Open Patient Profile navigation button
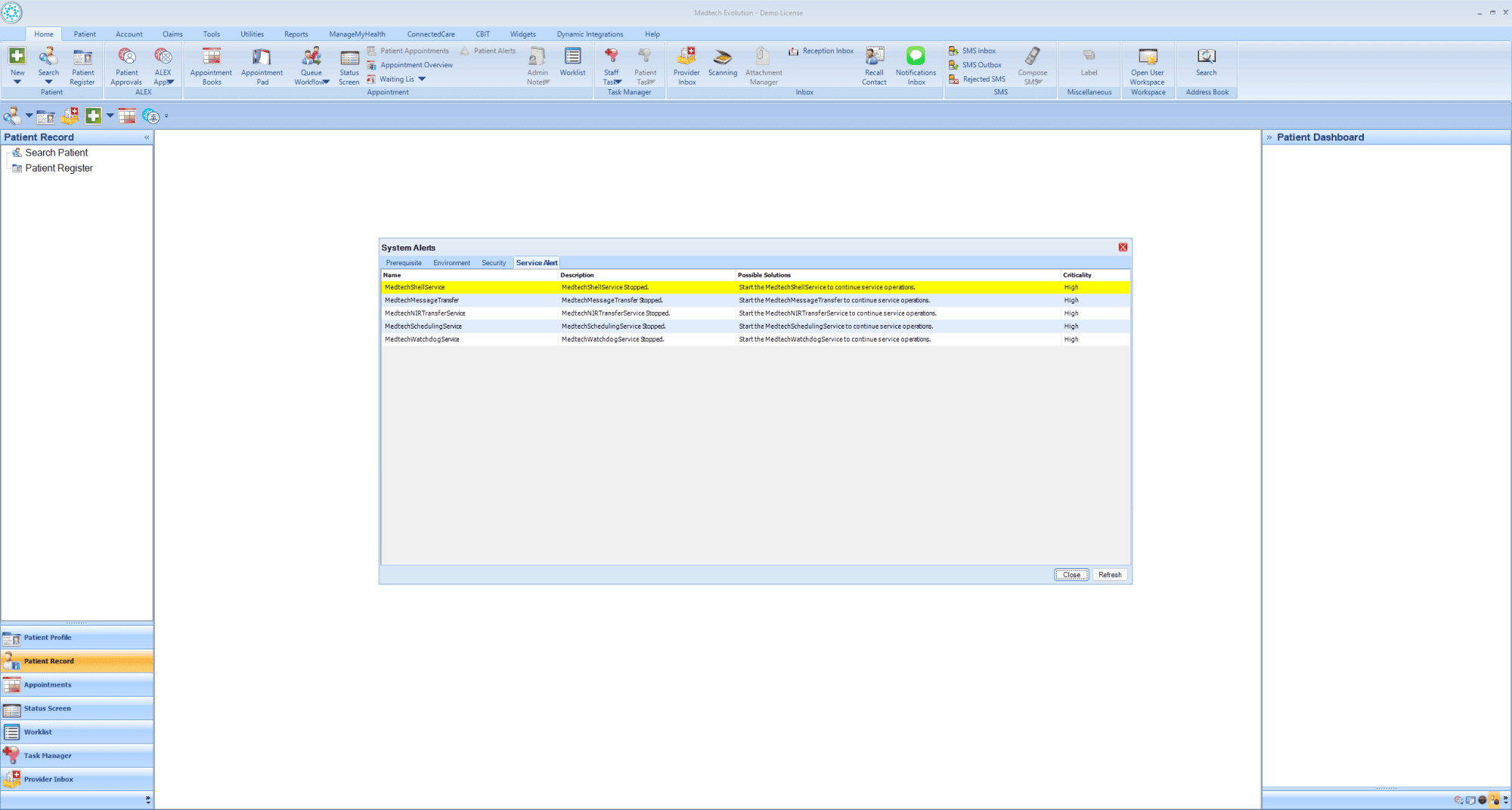 [x=77, y=638]
